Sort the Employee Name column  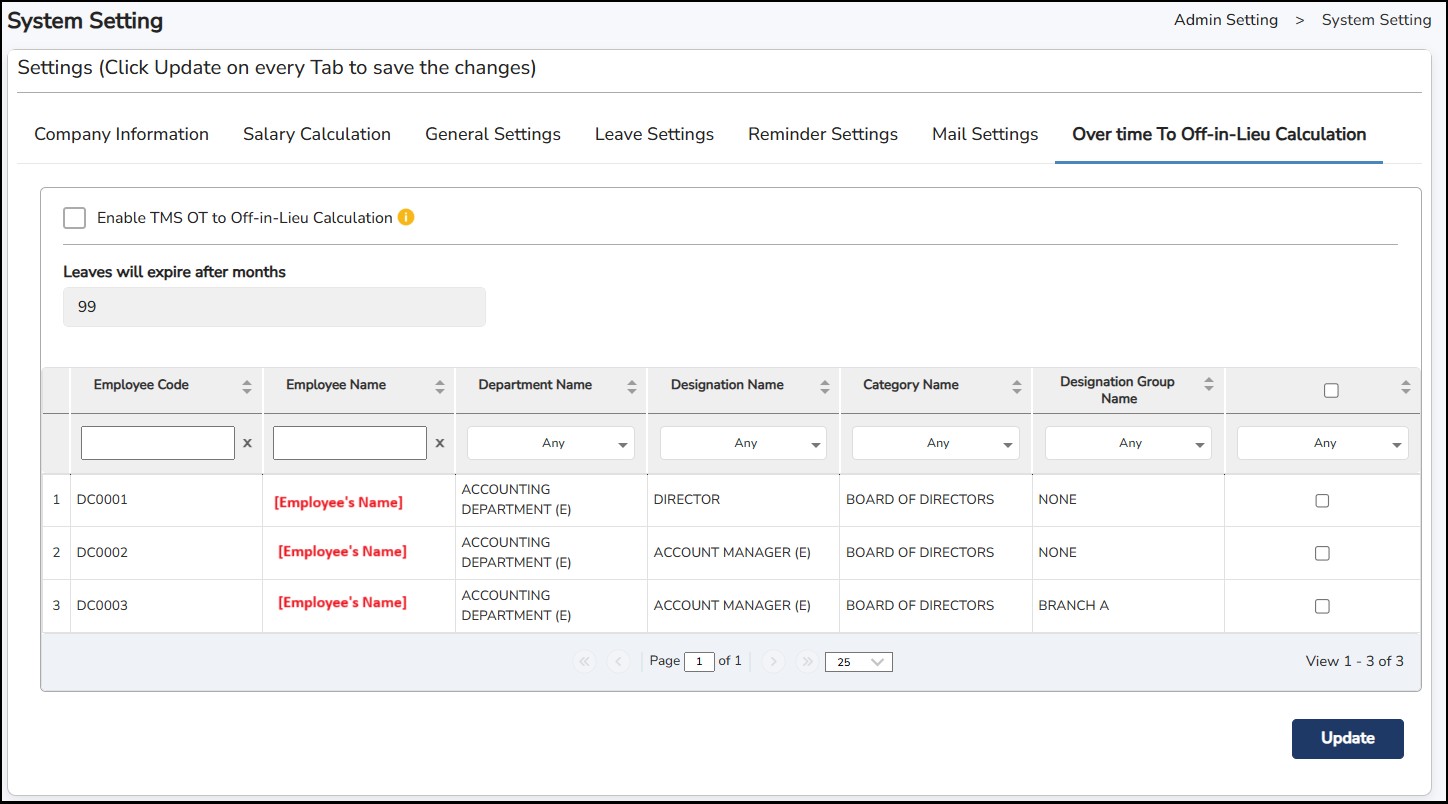[x=439, y=386]
